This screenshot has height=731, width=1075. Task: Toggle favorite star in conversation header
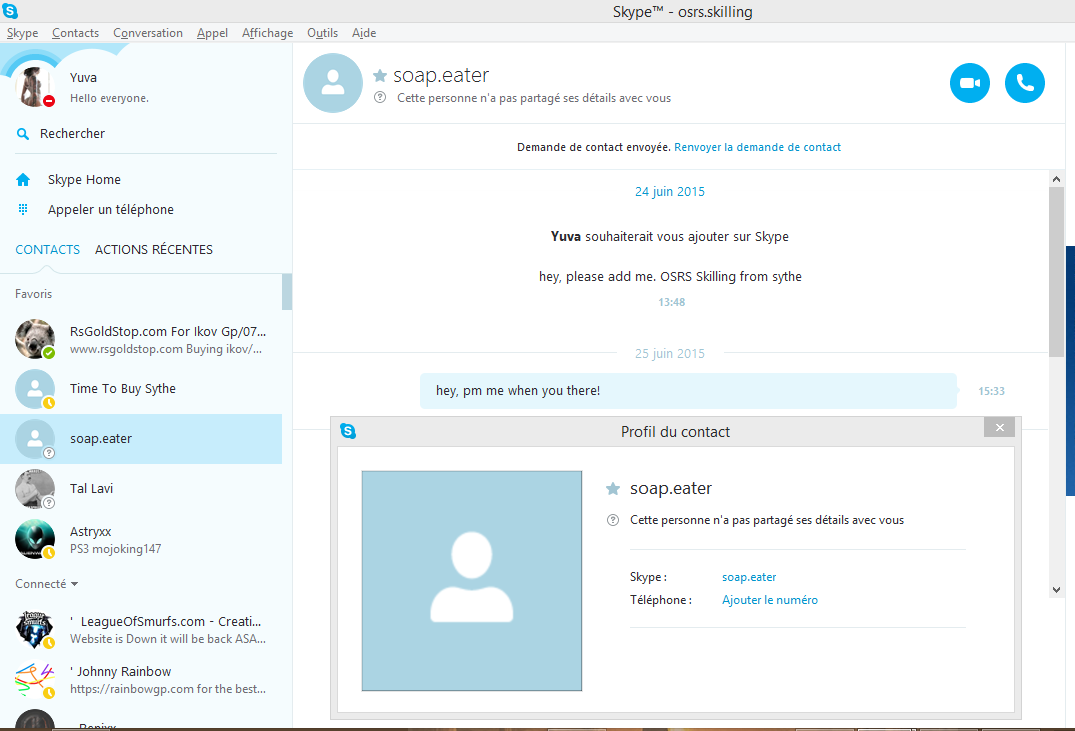pos(380,75)
